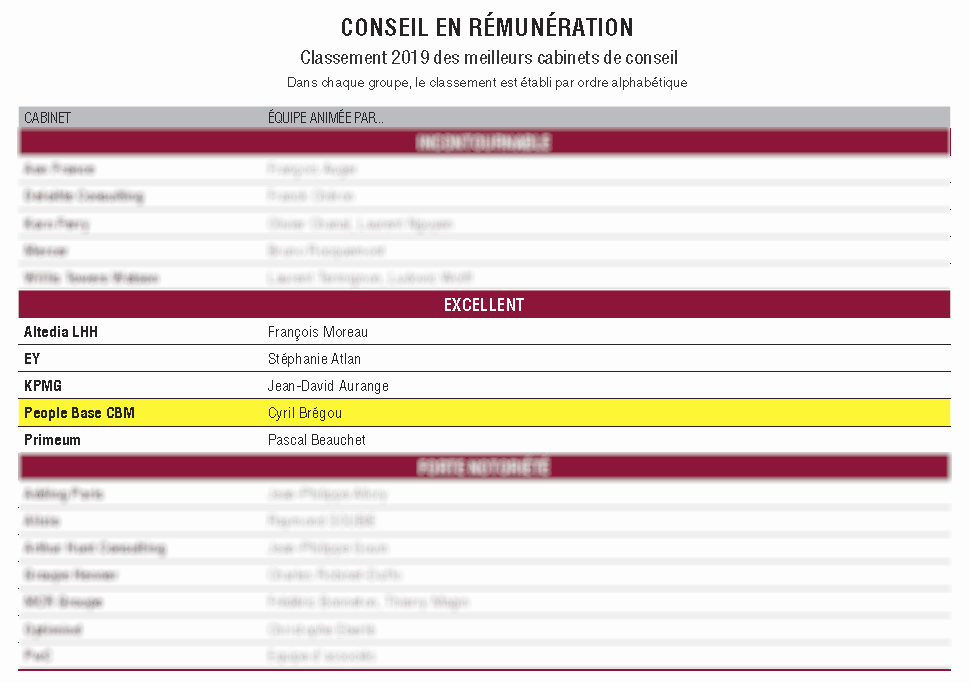
Task: Select the blurred 'Deloitte Consulting' entry
Action: 83,196
